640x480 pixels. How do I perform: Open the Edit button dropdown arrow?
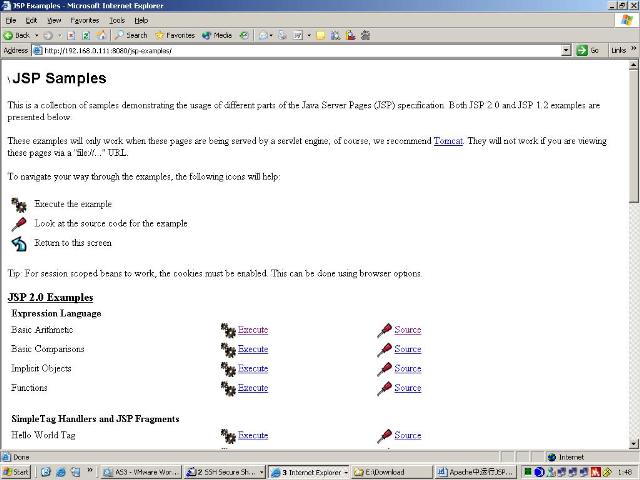(x=309, y=36)
